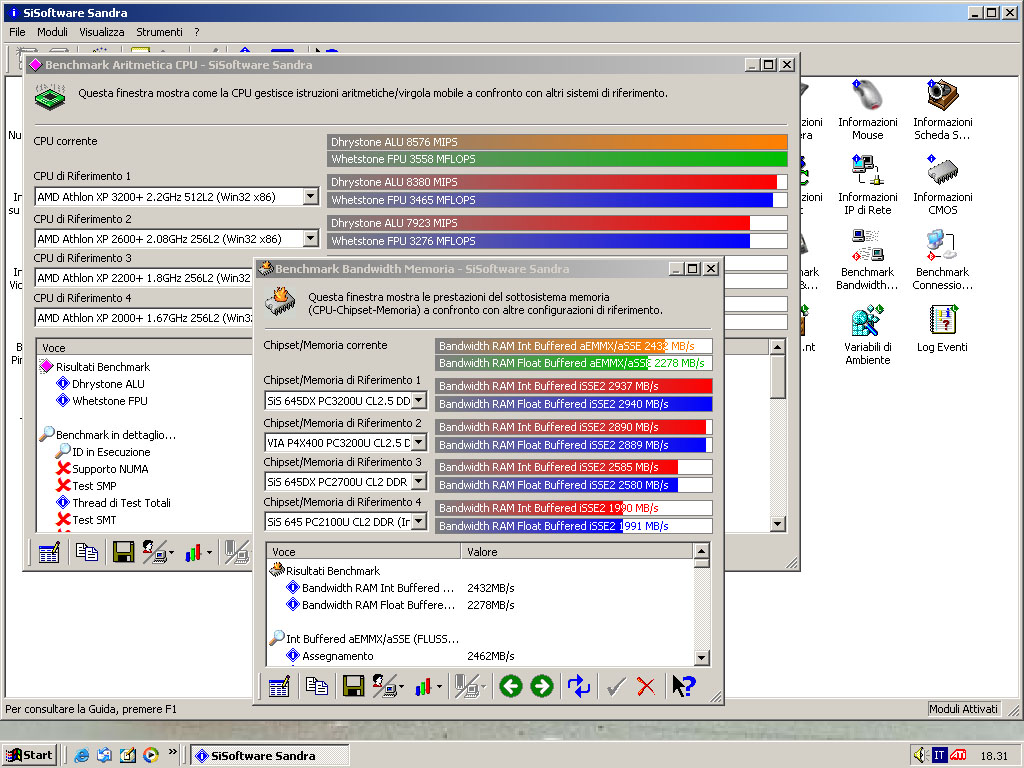Click scroll-down arrow of memory results list
Image resolution: width=1024 pixels, height=768 pixels.
[x=701, y=658]
